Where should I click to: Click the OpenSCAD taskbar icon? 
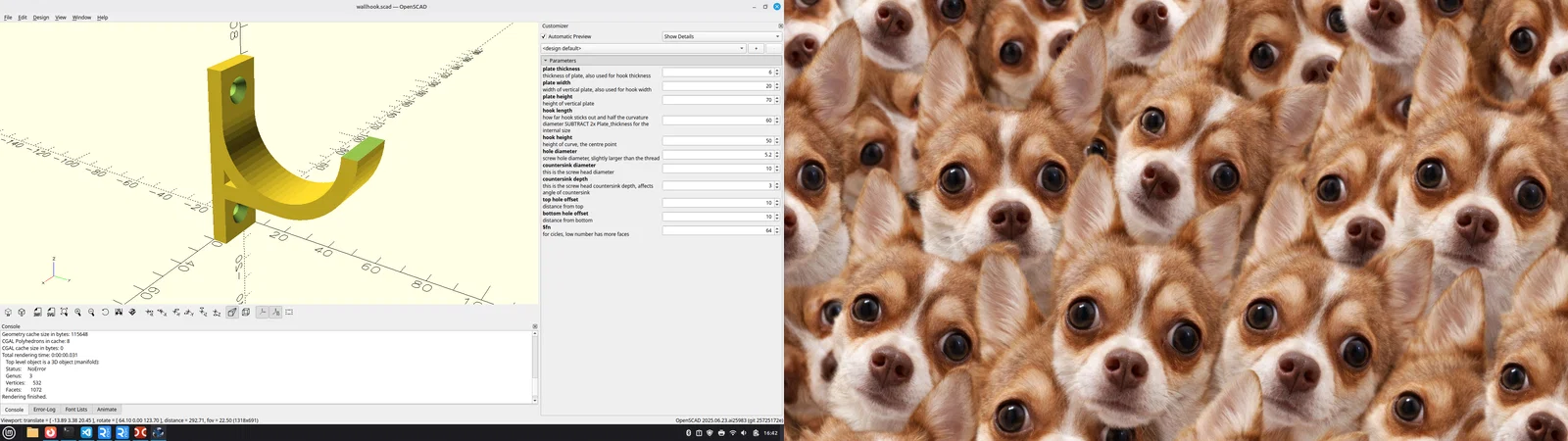(158, 432)
